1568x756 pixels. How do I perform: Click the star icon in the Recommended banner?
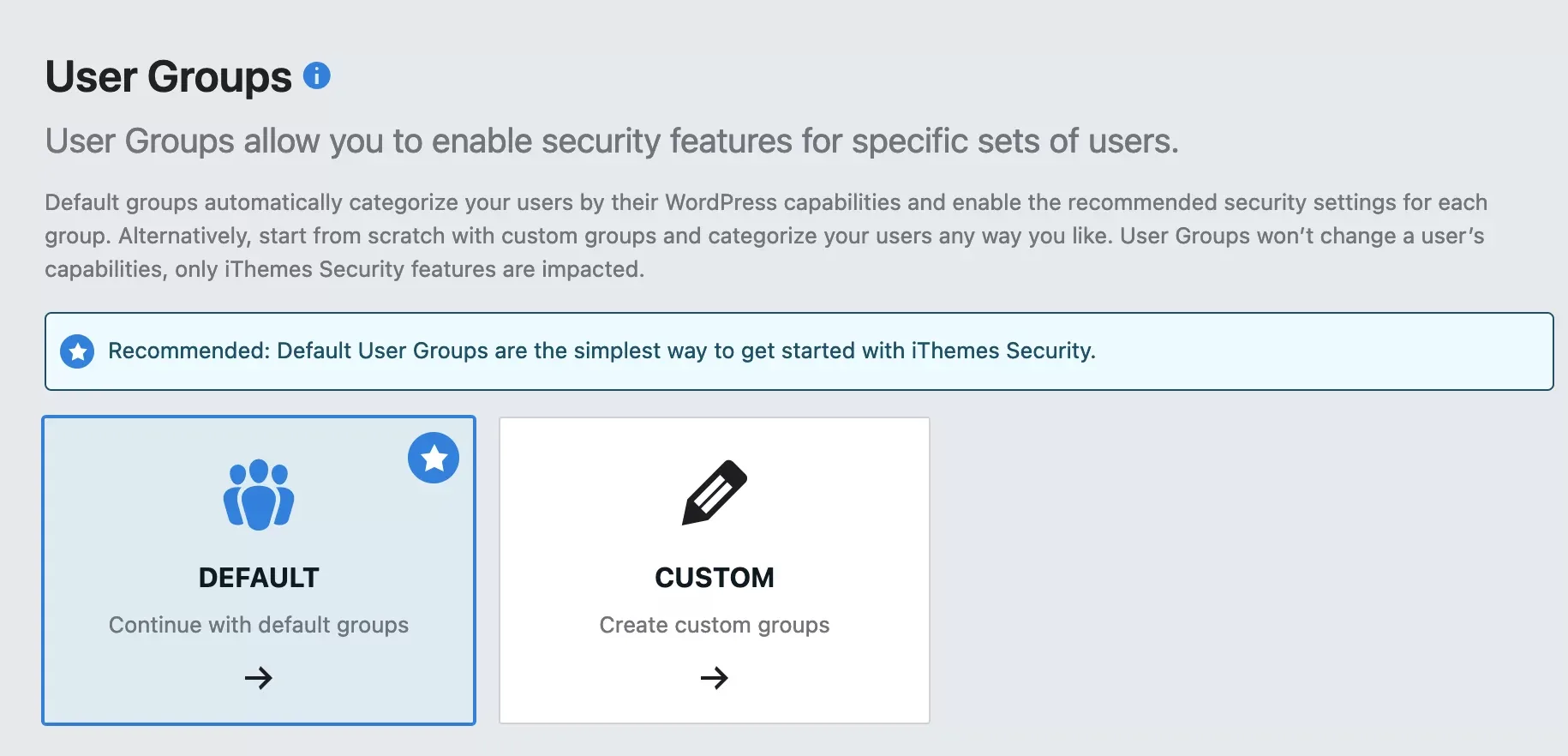coord(77,351)
